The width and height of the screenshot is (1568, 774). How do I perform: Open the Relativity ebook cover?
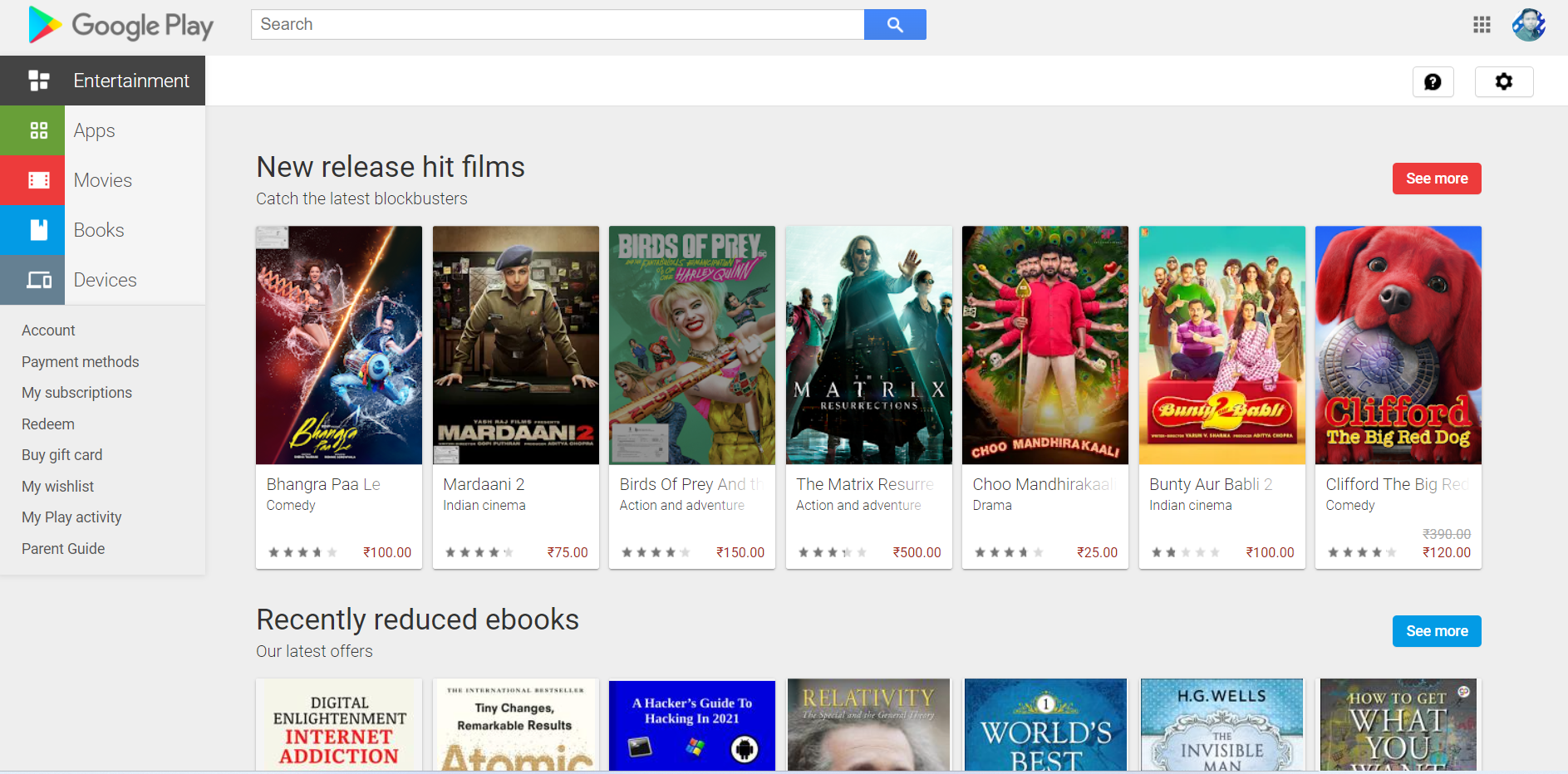pyautogui.click(x=869, y=725)
